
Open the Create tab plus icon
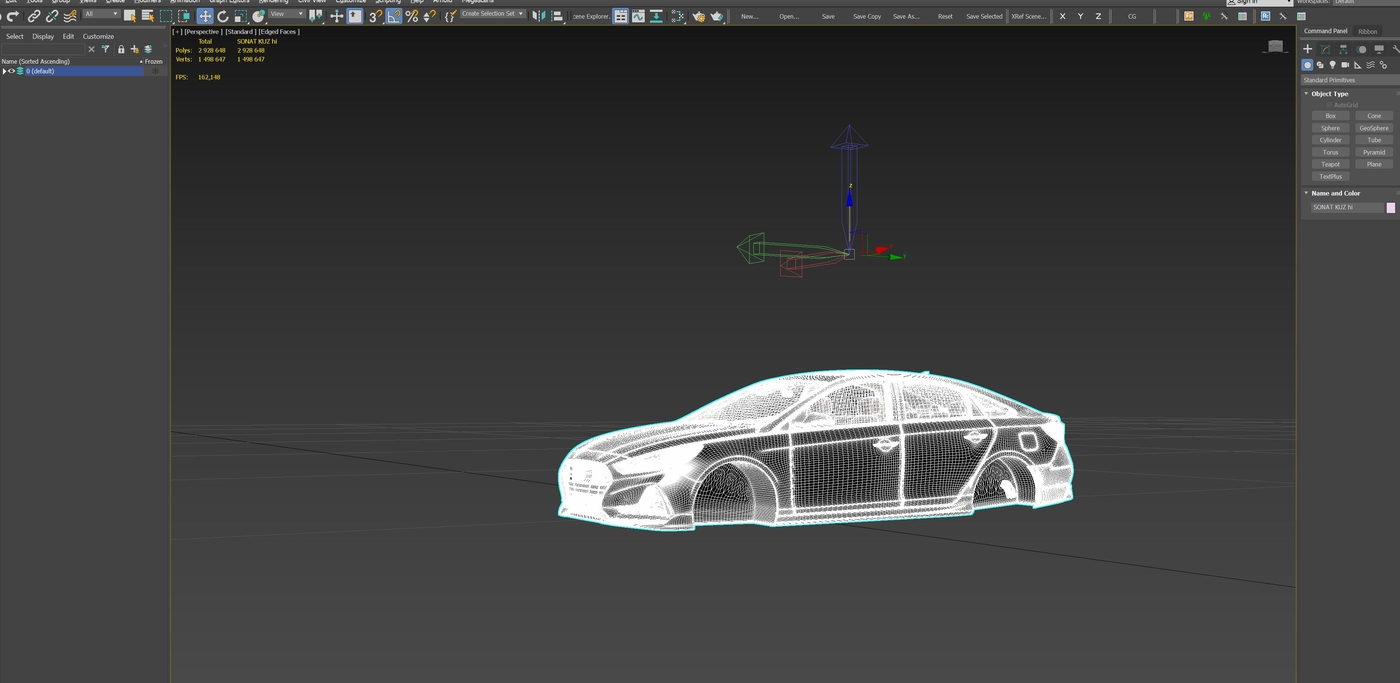1307,49
